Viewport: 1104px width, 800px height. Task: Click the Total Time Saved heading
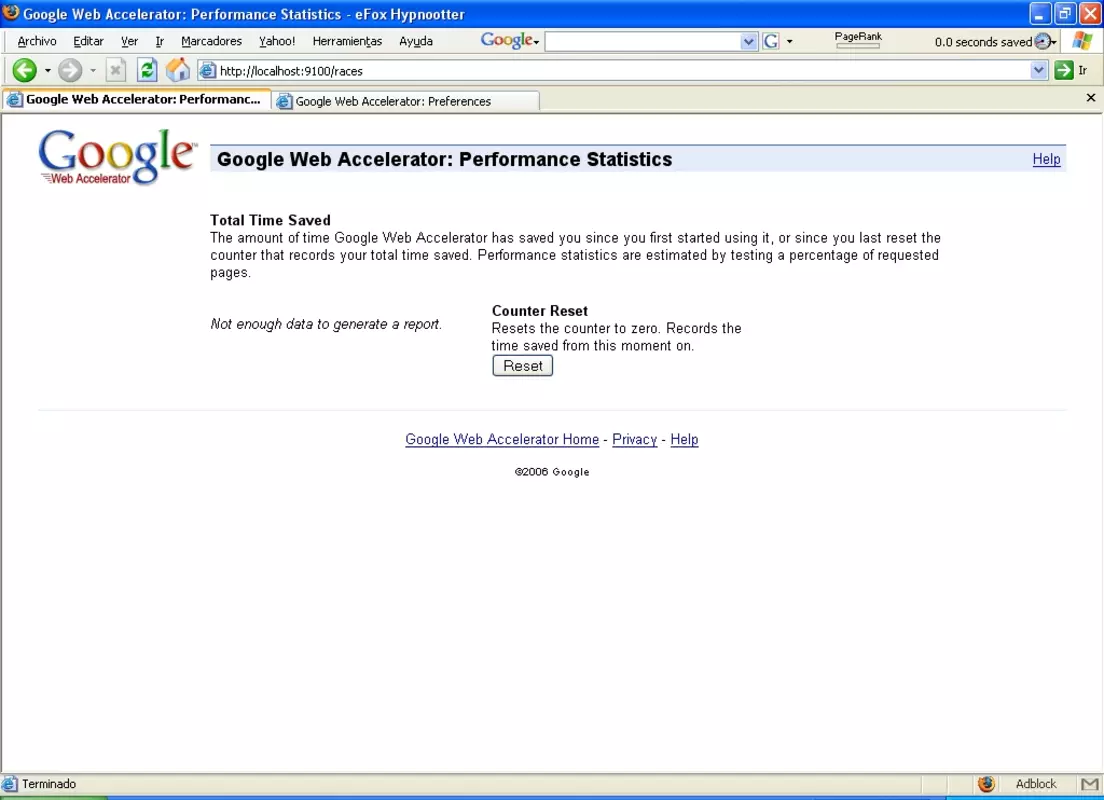pyautogui.click(x=270, y=220)
